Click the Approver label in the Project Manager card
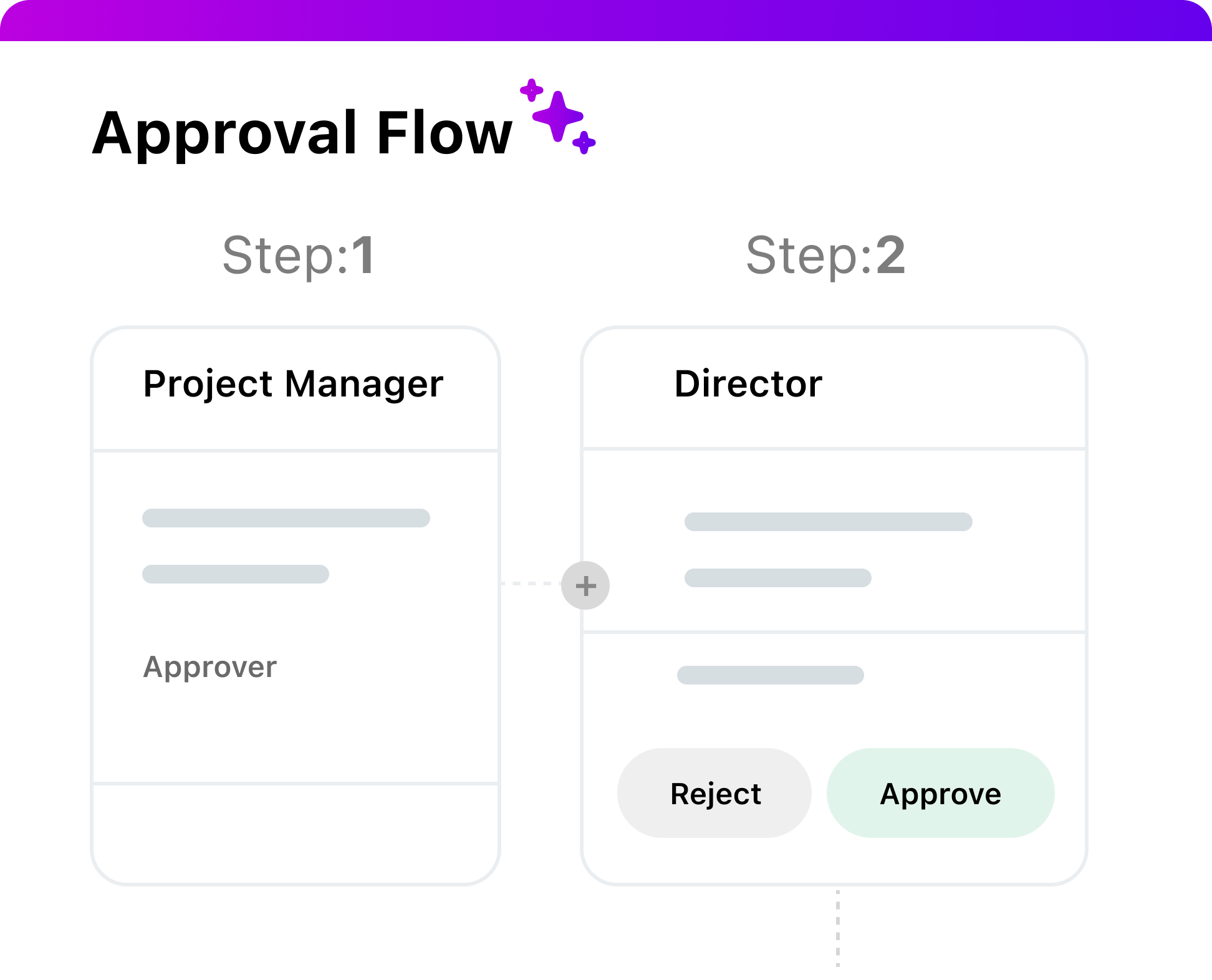The width and height of the screenshot is (1212, 980). [x=210, y=667]
